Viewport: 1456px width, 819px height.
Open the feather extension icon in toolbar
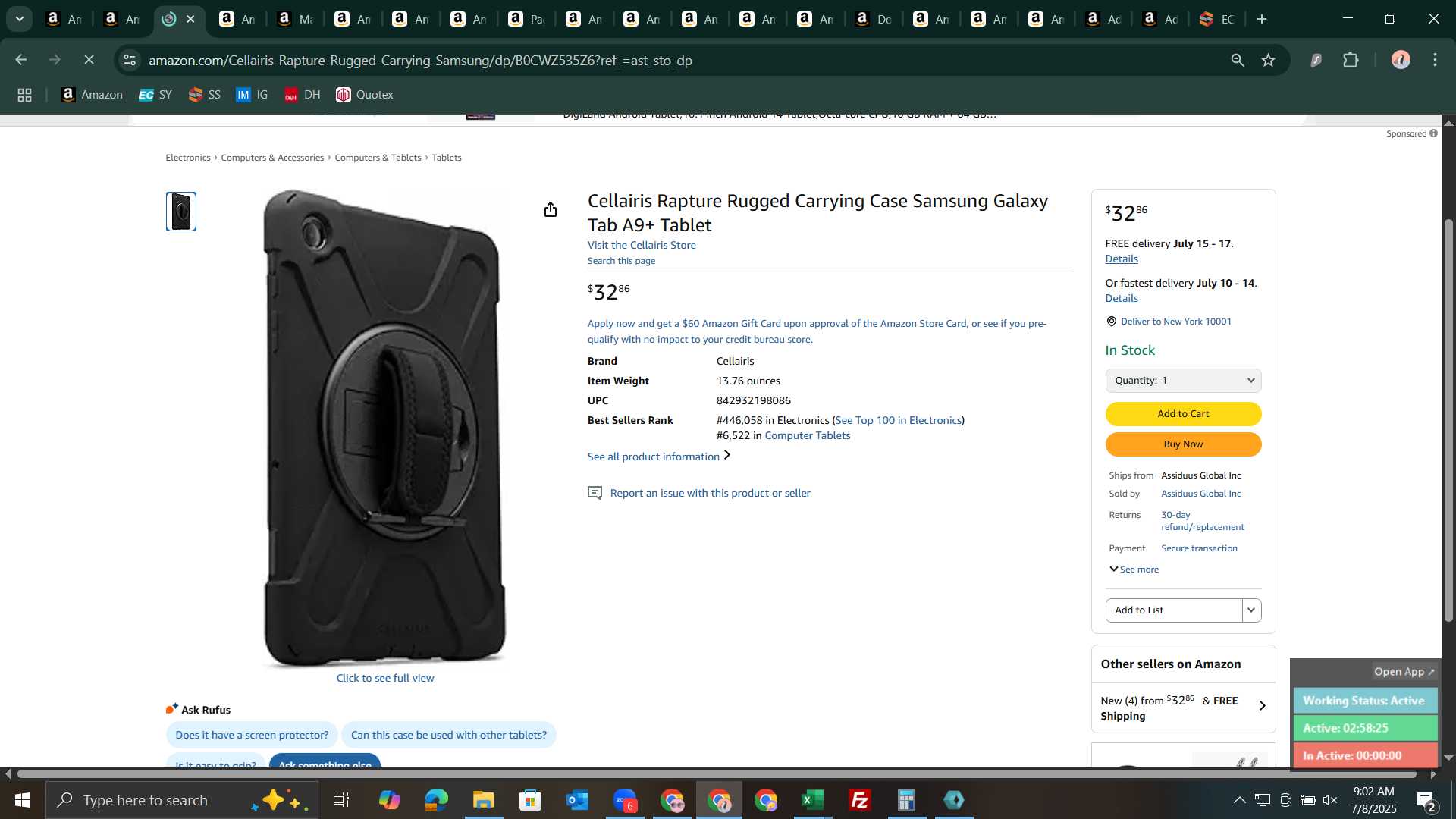pyautogui.click(x=1316, y=60)
